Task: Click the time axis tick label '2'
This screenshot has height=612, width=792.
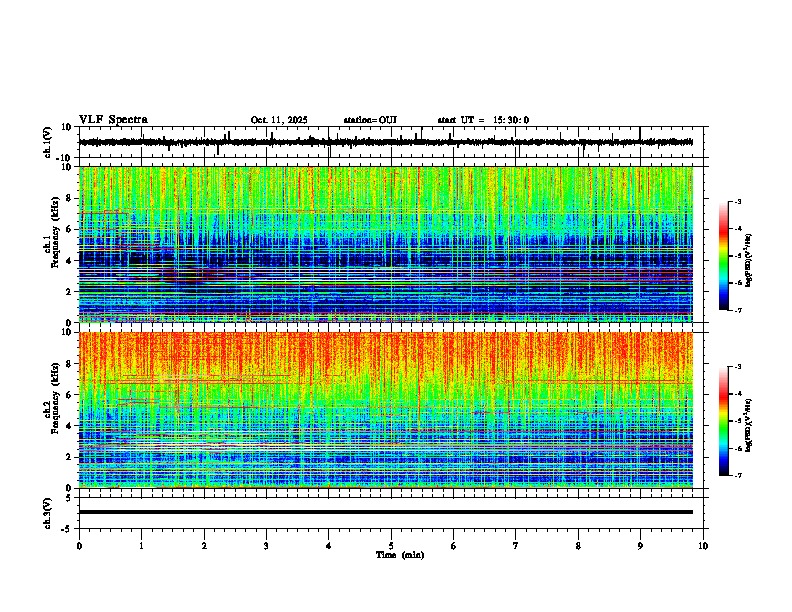Action: tap(204, 546)
